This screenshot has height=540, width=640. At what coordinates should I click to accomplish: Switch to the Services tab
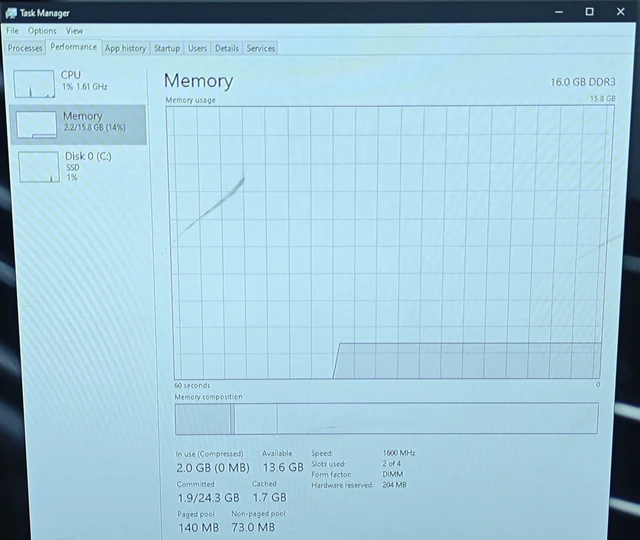(x=260, y=48)
